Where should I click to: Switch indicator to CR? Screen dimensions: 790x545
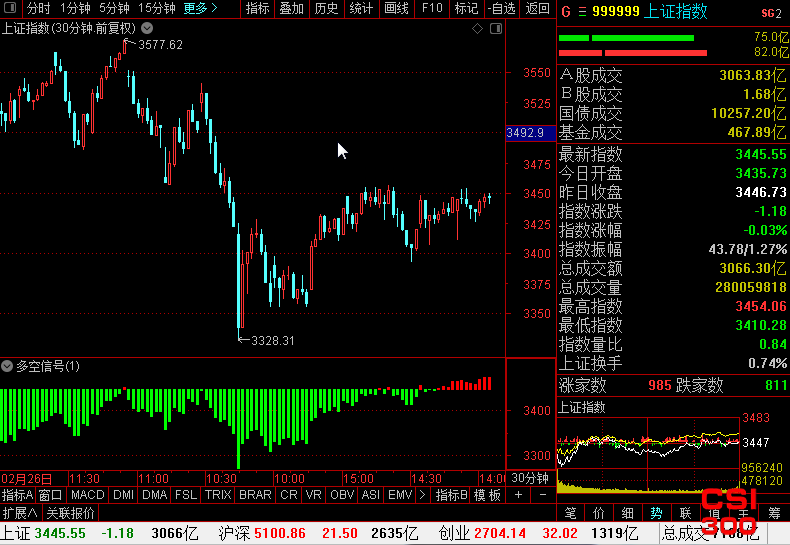click(x=289, y=495)
